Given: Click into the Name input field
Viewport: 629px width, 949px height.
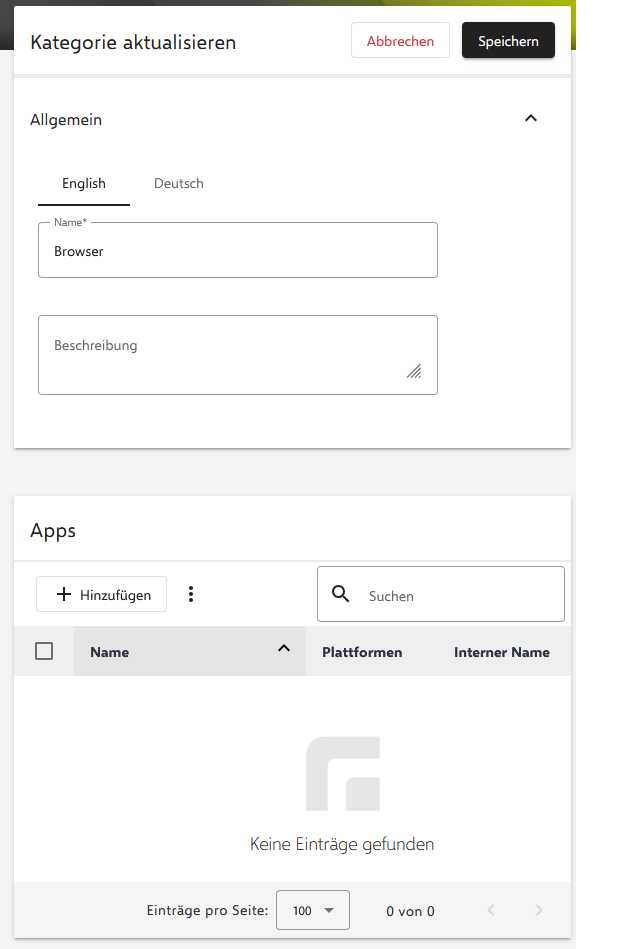Looking at the screenshot, I should point(238,251).
